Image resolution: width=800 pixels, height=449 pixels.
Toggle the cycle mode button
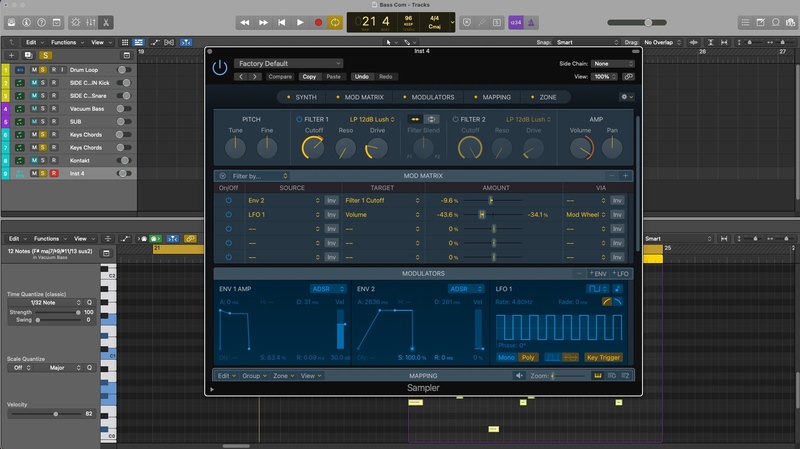point(335,21)
